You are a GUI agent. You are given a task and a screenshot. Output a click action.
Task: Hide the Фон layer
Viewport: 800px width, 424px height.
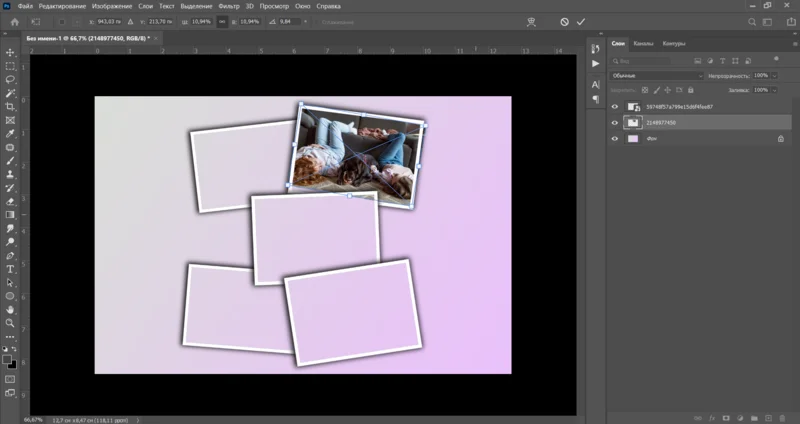pyautogui.click(x=615, y=139)
